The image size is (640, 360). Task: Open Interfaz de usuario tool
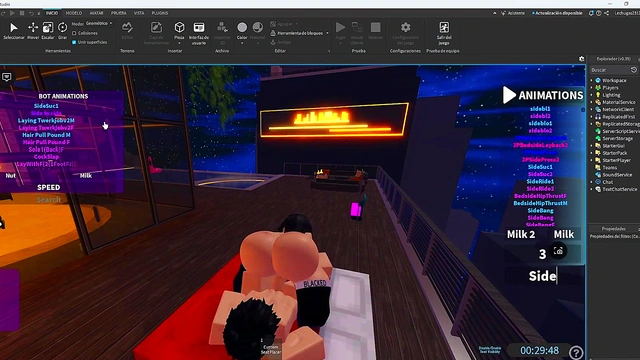pyautogui.click(x=199, y=33)
